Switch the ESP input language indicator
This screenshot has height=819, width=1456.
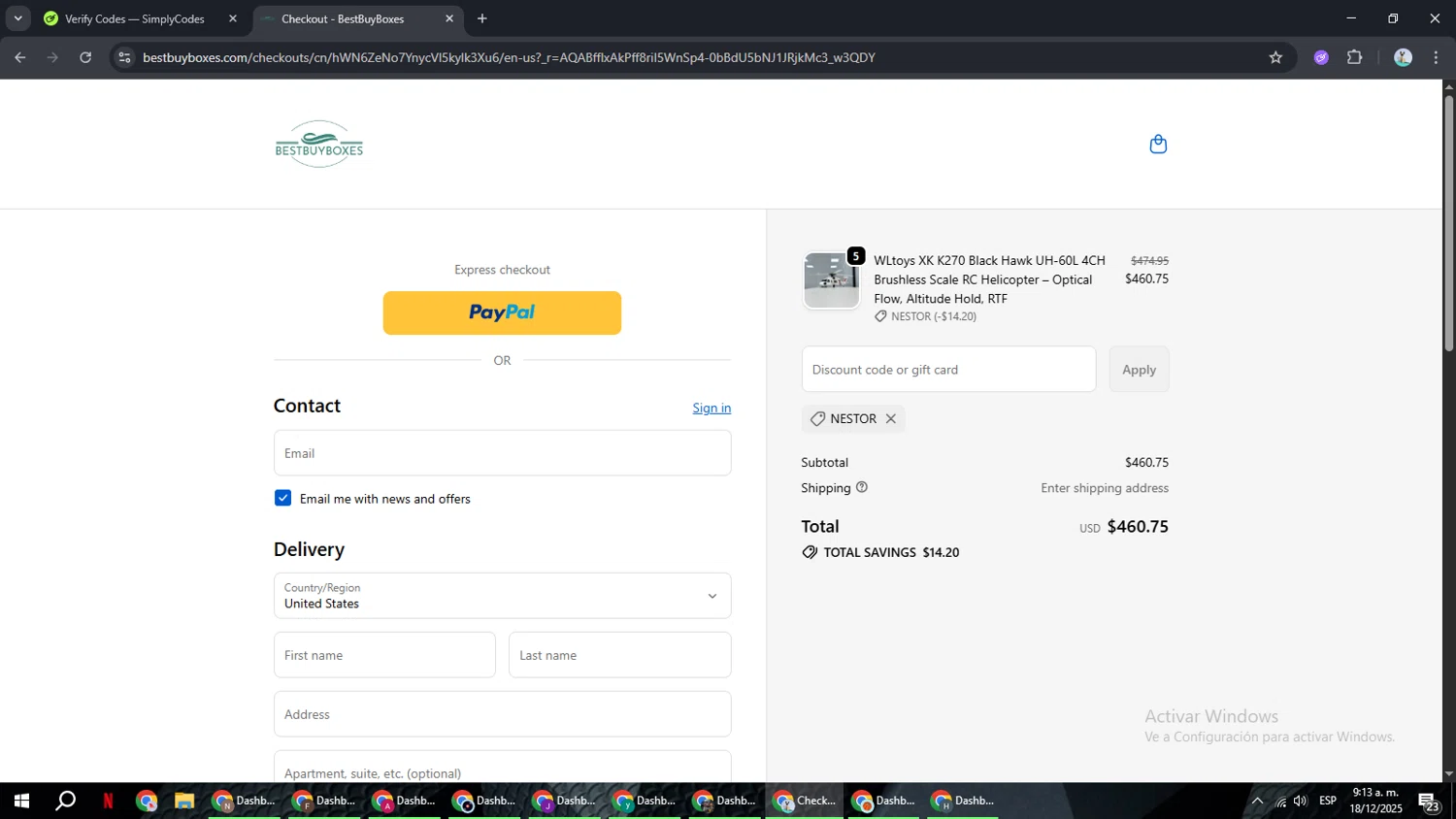1328,801
